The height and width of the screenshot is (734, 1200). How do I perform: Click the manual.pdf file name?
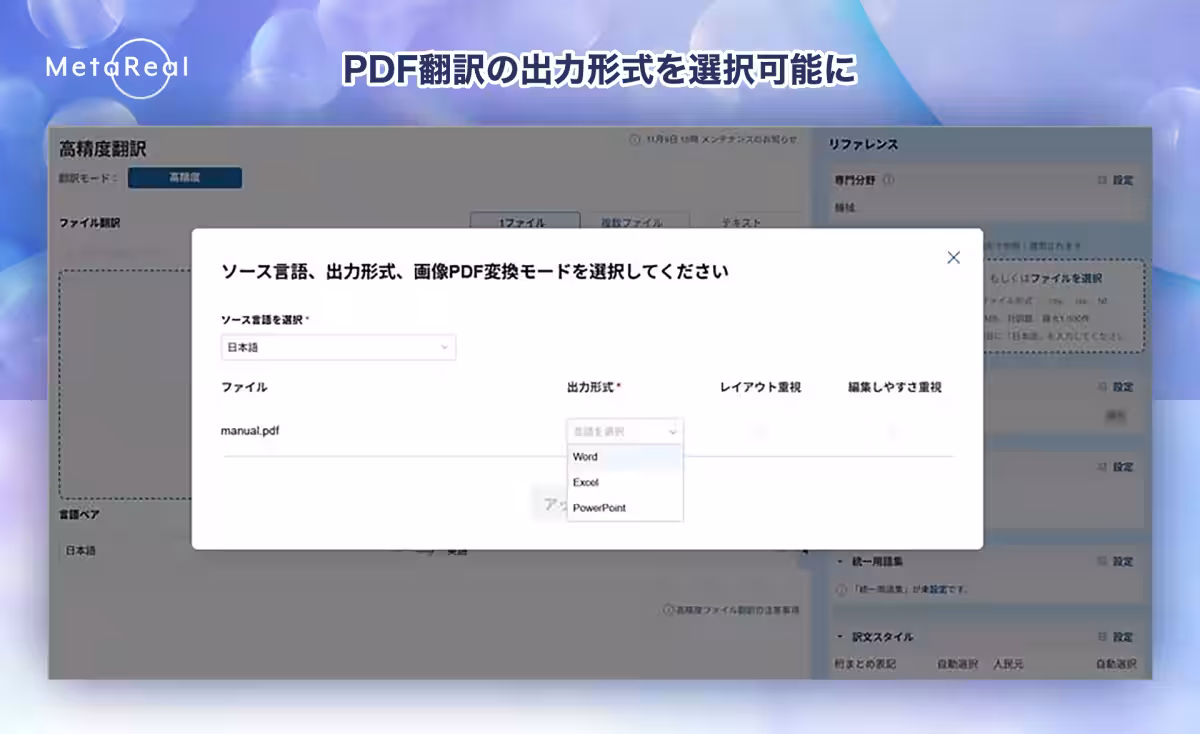pyautogui.click(x=250, y=431)
